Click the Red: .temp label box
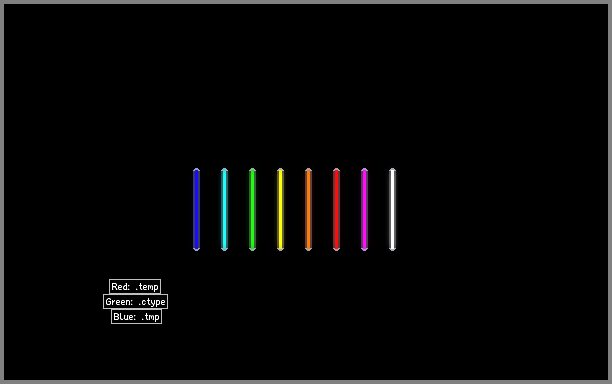612x384 pixels. tap(135, 286)
